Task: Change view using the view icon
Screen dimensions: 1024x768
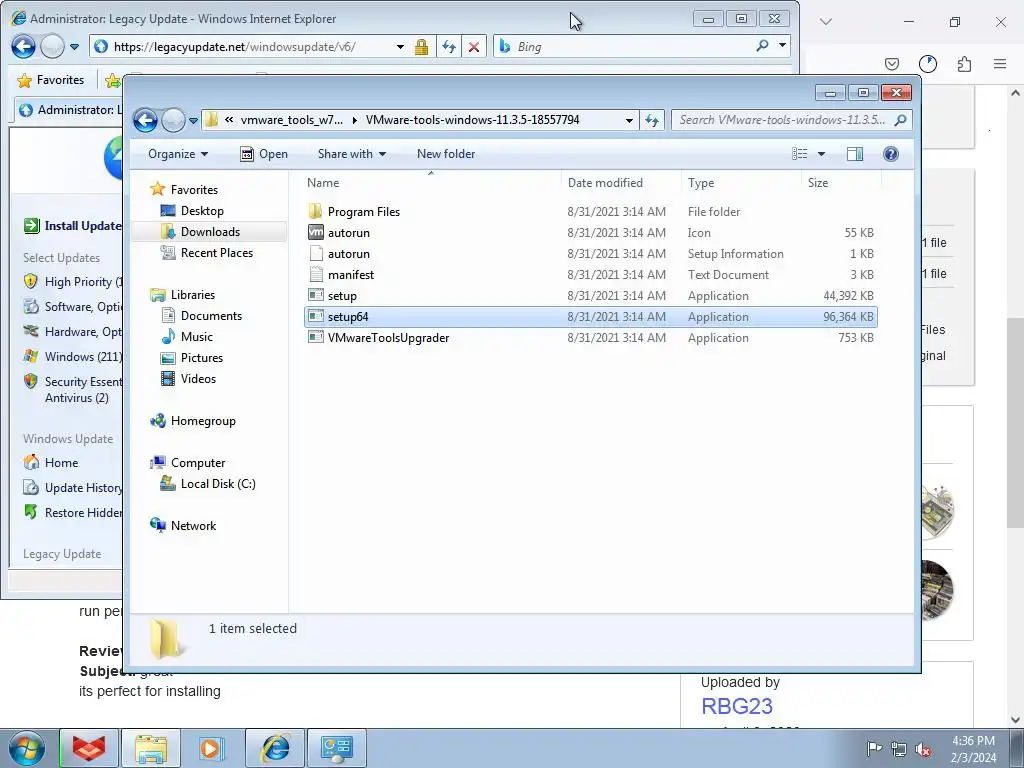Action: pyautogui.click(x=799, y=154)
